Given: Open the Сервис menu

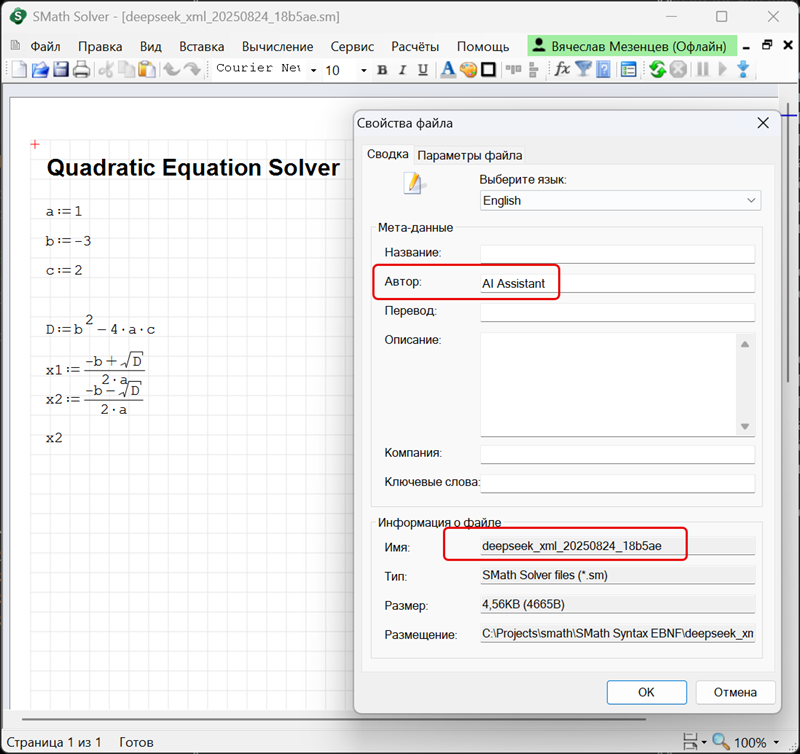Looking at the screenshot, I should (x=352, y=46).
